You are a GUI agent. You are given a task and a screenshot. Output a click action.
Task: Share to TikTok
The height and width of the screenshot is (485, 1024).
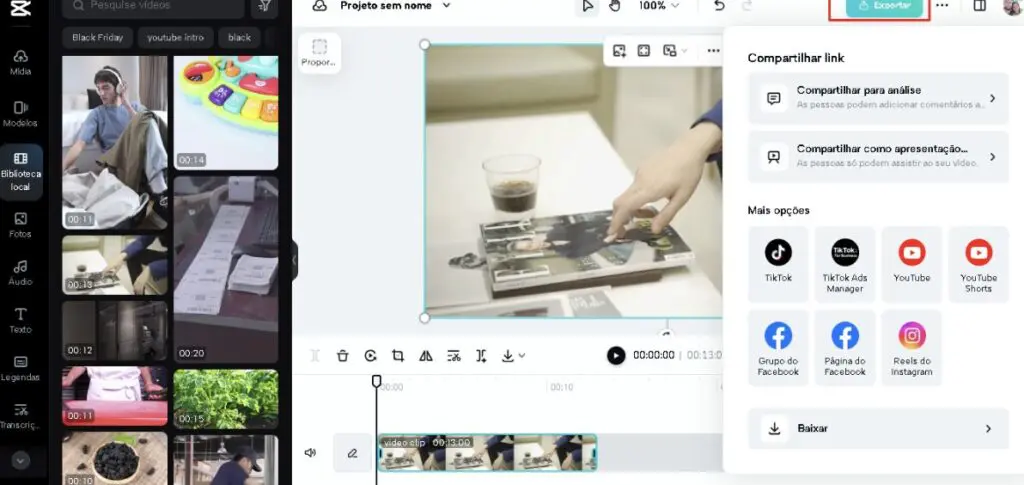[778, 264]
